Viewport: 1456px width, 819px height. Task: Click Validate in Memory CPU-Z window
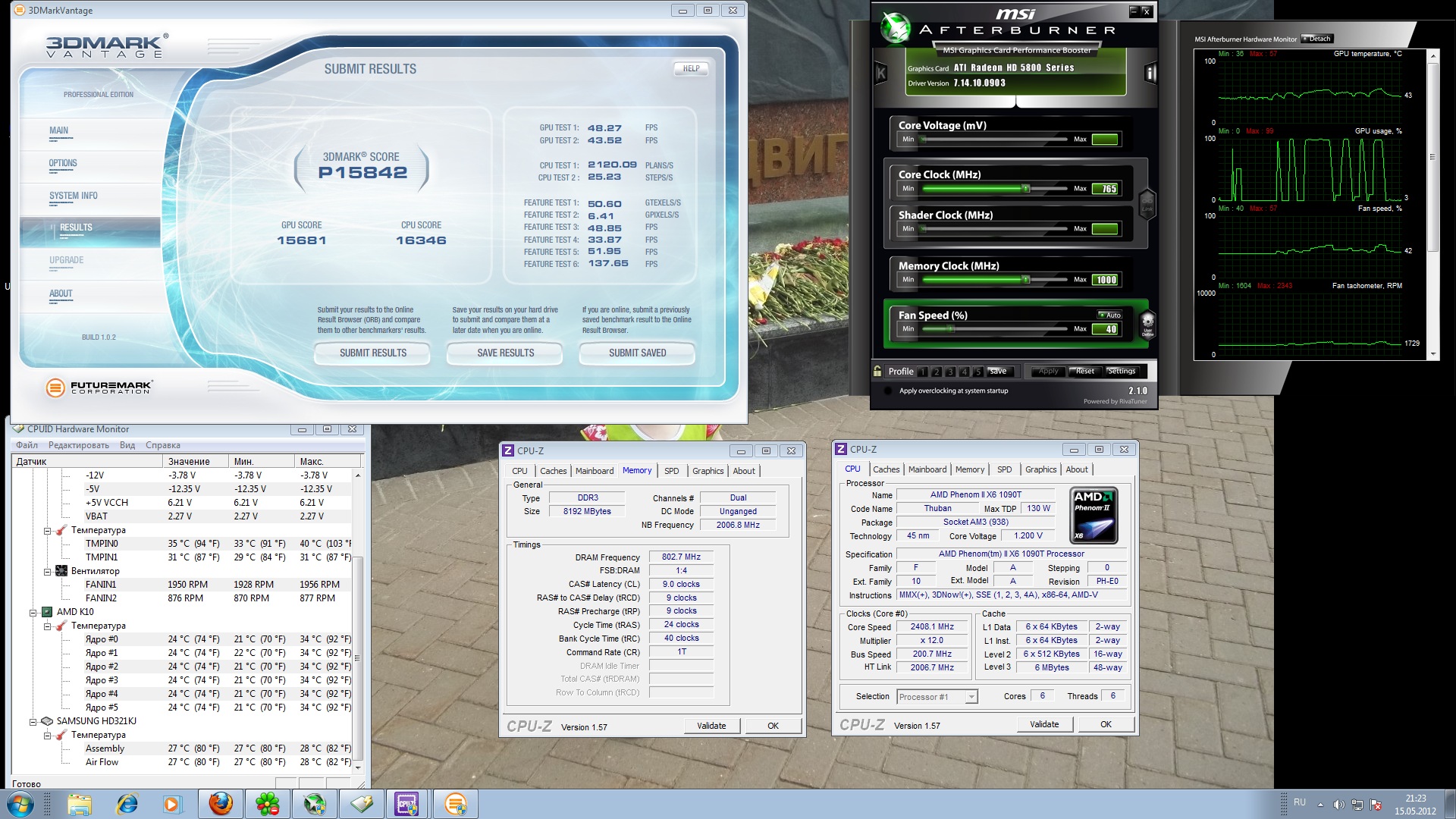(711, 726)
